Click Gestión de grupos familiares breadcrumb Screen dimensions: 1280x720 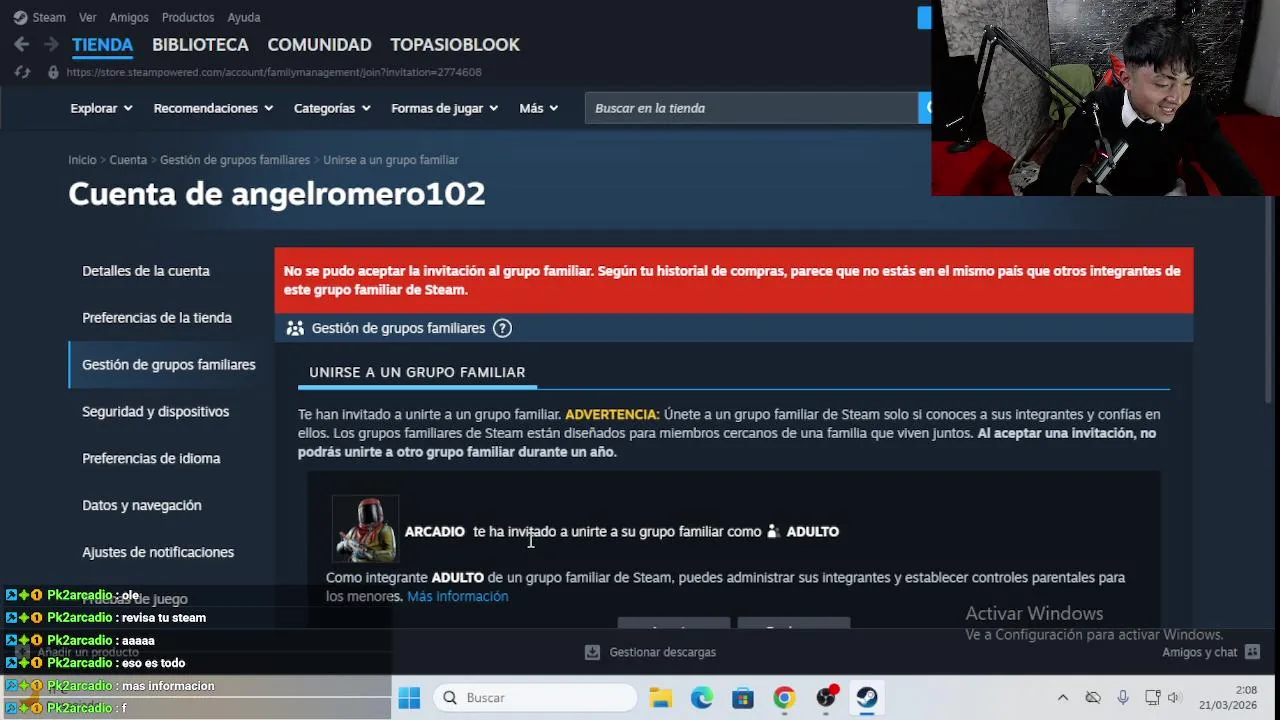[x=235, y=160]
